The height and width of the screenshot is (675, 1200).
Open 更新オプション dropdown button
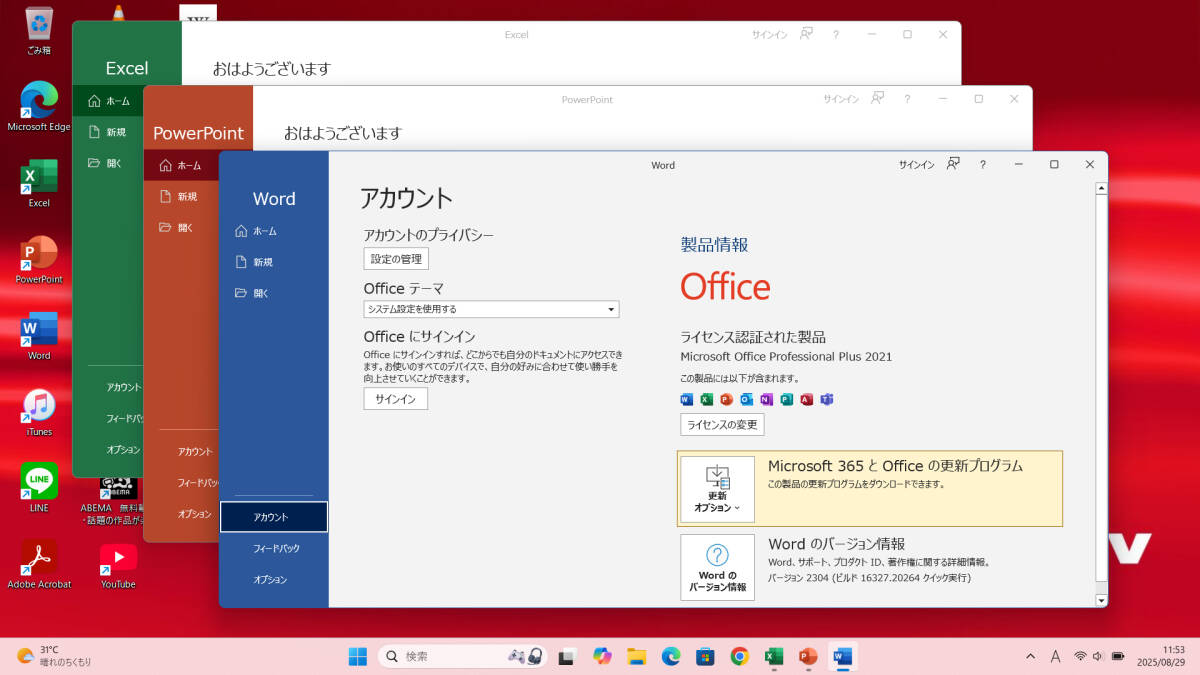(x=717, y=489)
